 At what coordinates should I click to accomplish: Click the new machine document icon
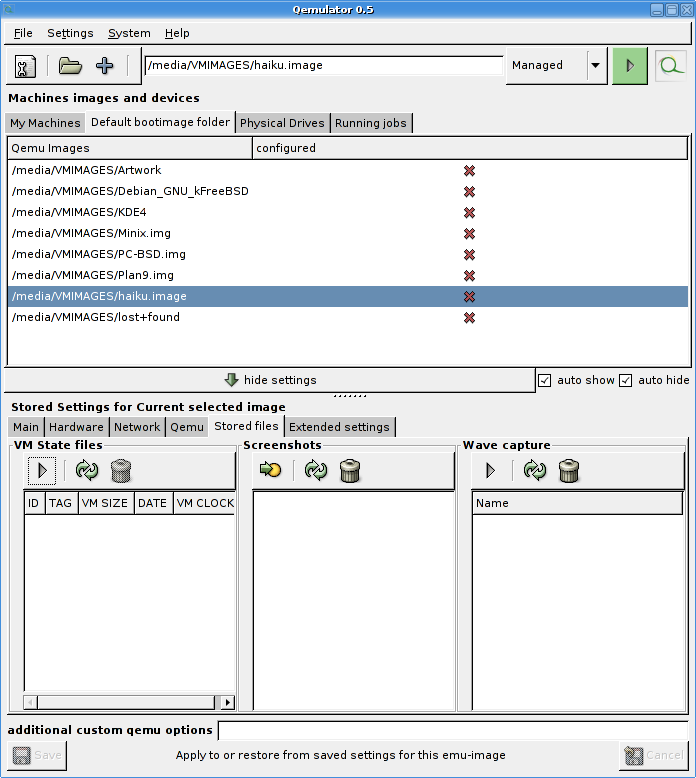point(25,66)
